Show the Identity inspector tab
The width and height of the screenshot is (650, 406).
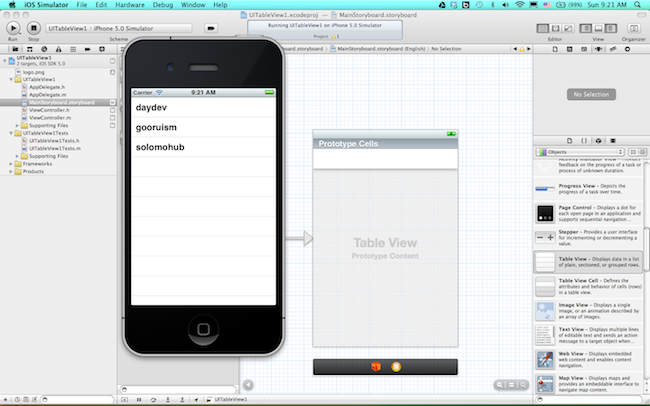click(584, 49)
